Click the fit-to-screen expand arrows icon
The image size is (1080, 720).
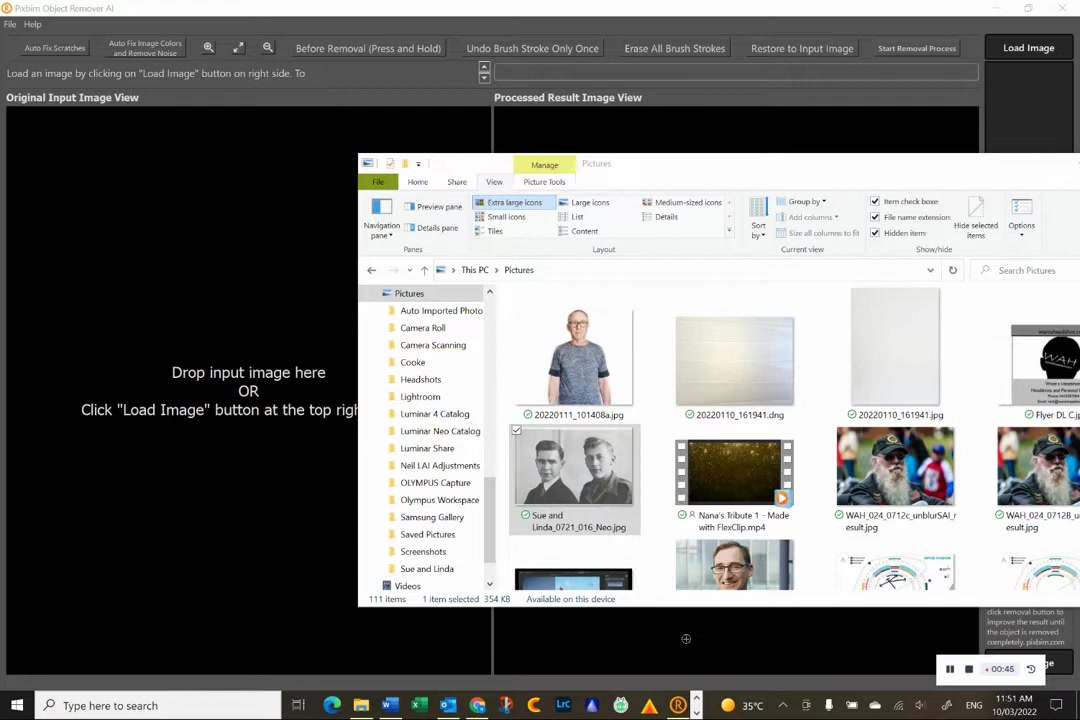coord(238,48)
